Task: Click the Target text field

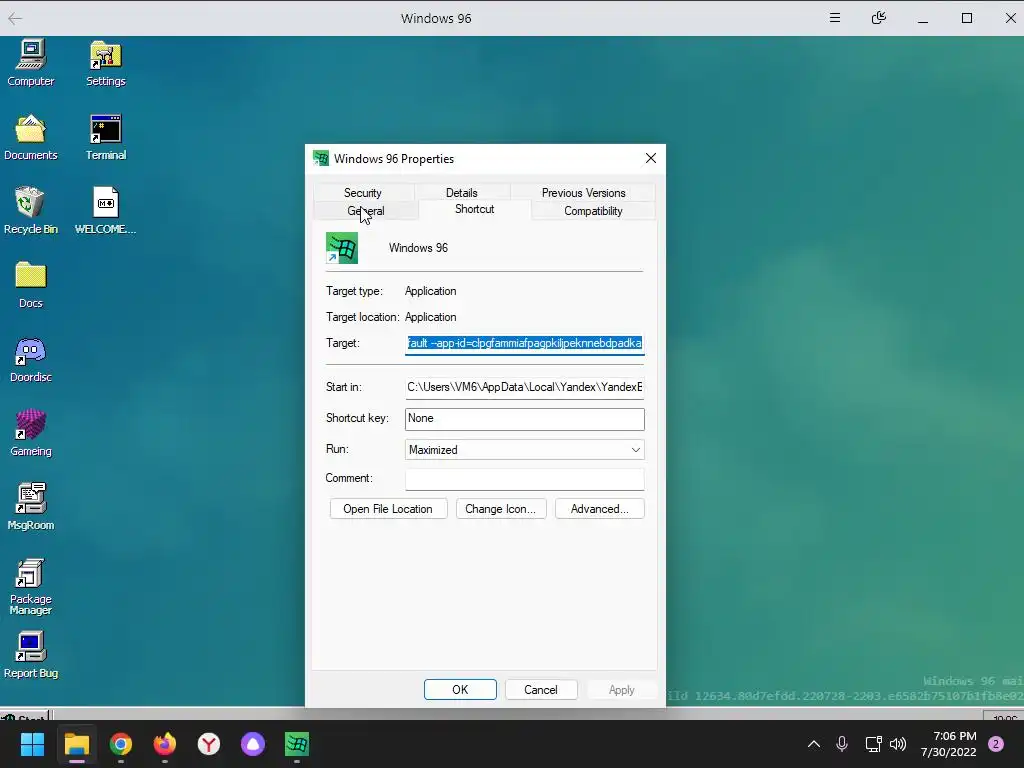Action: (x=524, y=344)
